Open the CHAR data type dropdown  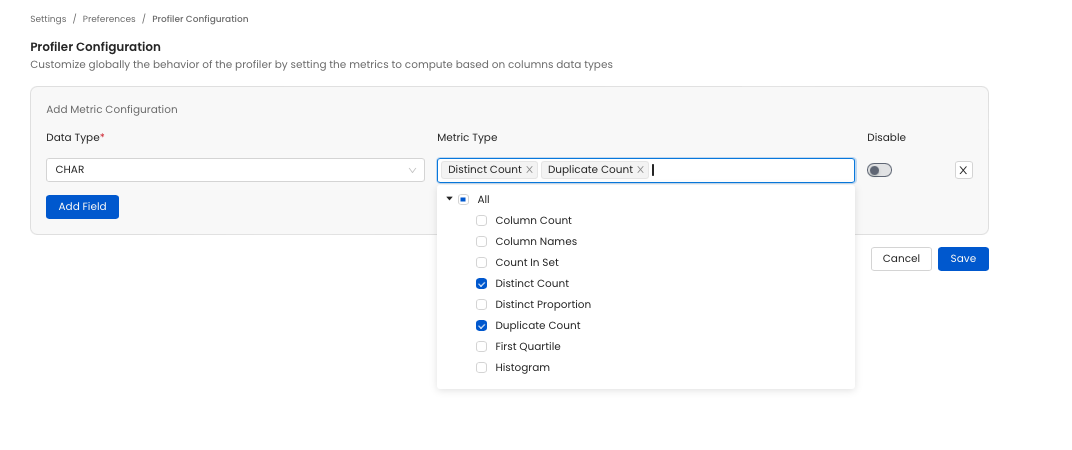point(236,170)
